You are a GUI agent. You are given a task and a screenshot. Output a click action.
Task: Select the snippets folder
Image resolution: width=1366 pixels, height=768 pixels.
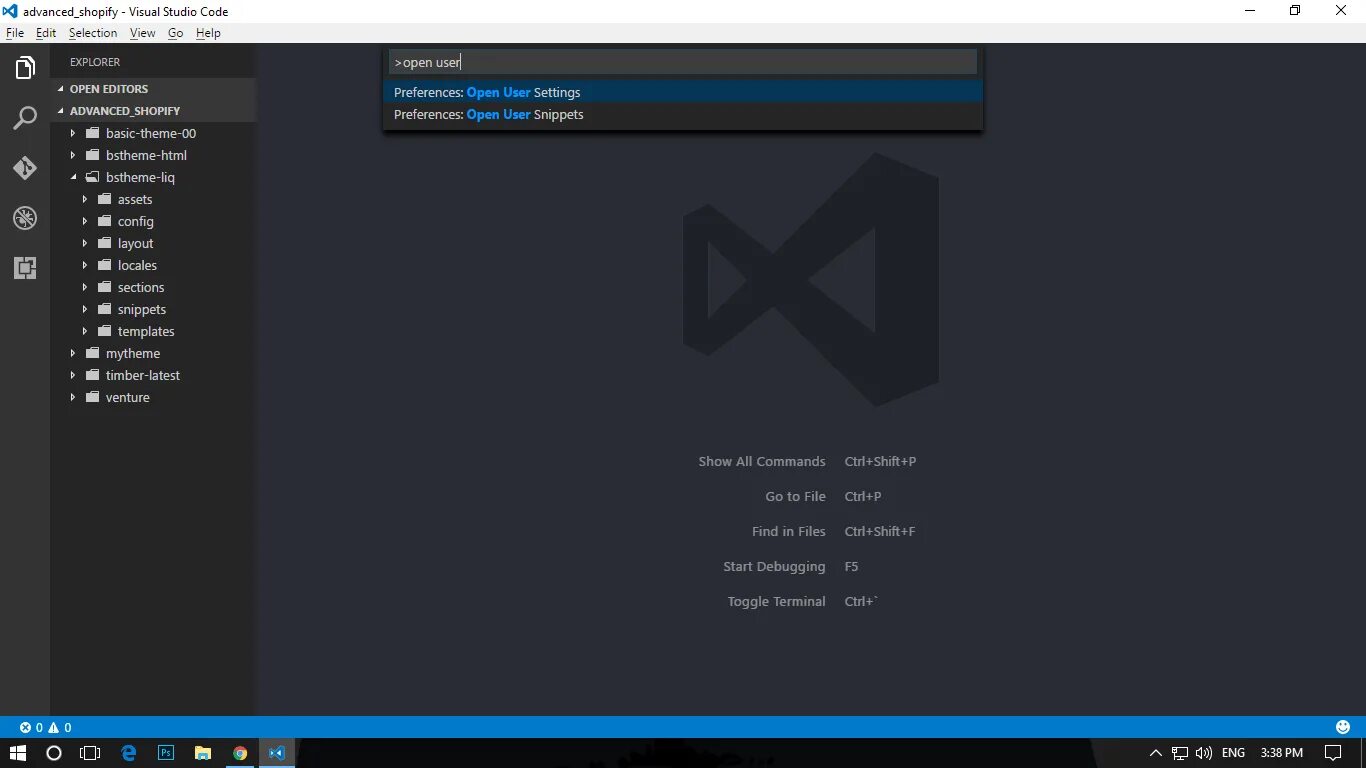coord(142,309)
